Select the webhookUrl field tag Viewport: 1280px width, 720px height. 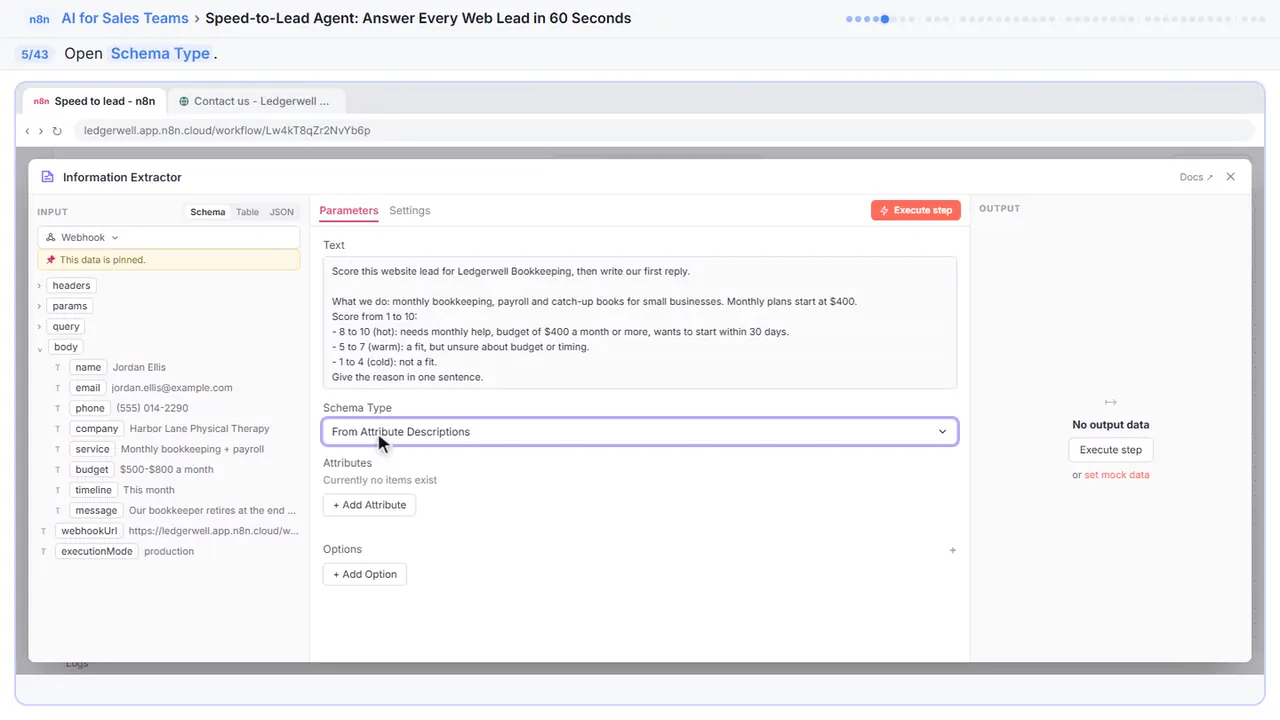click(89, 531)
